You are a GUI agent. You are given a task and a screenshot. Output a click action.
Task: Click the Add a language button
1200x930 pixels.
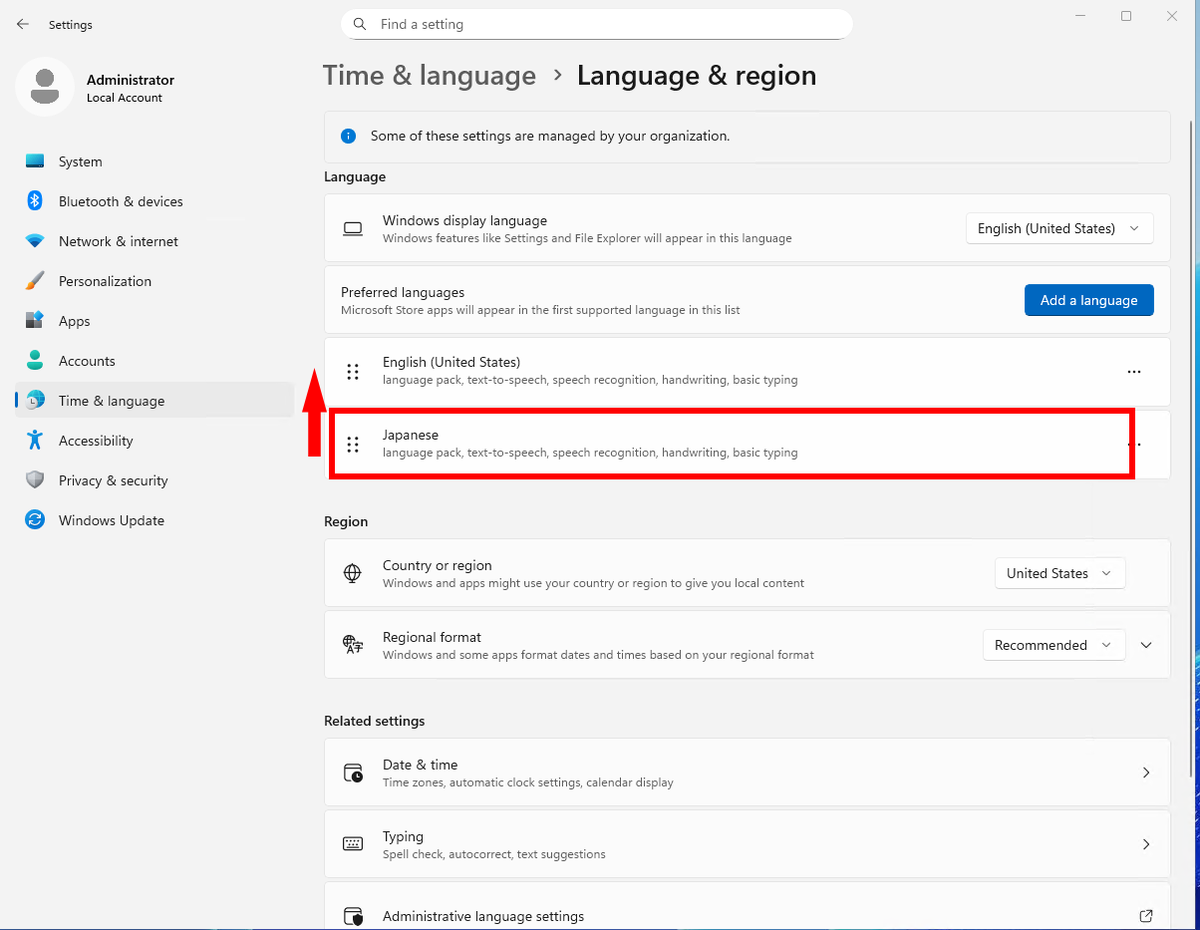pos(1089,300)
